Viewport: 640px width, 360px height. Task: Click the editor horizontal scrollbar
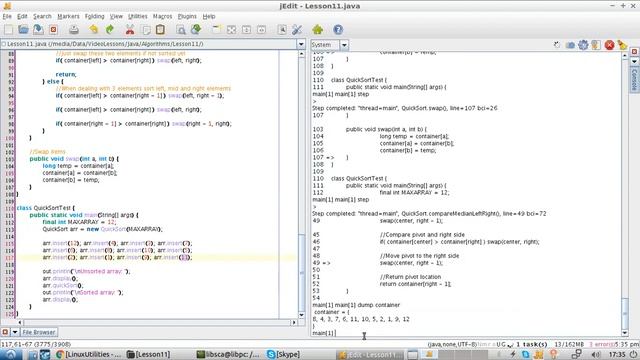tap(158, 322)
